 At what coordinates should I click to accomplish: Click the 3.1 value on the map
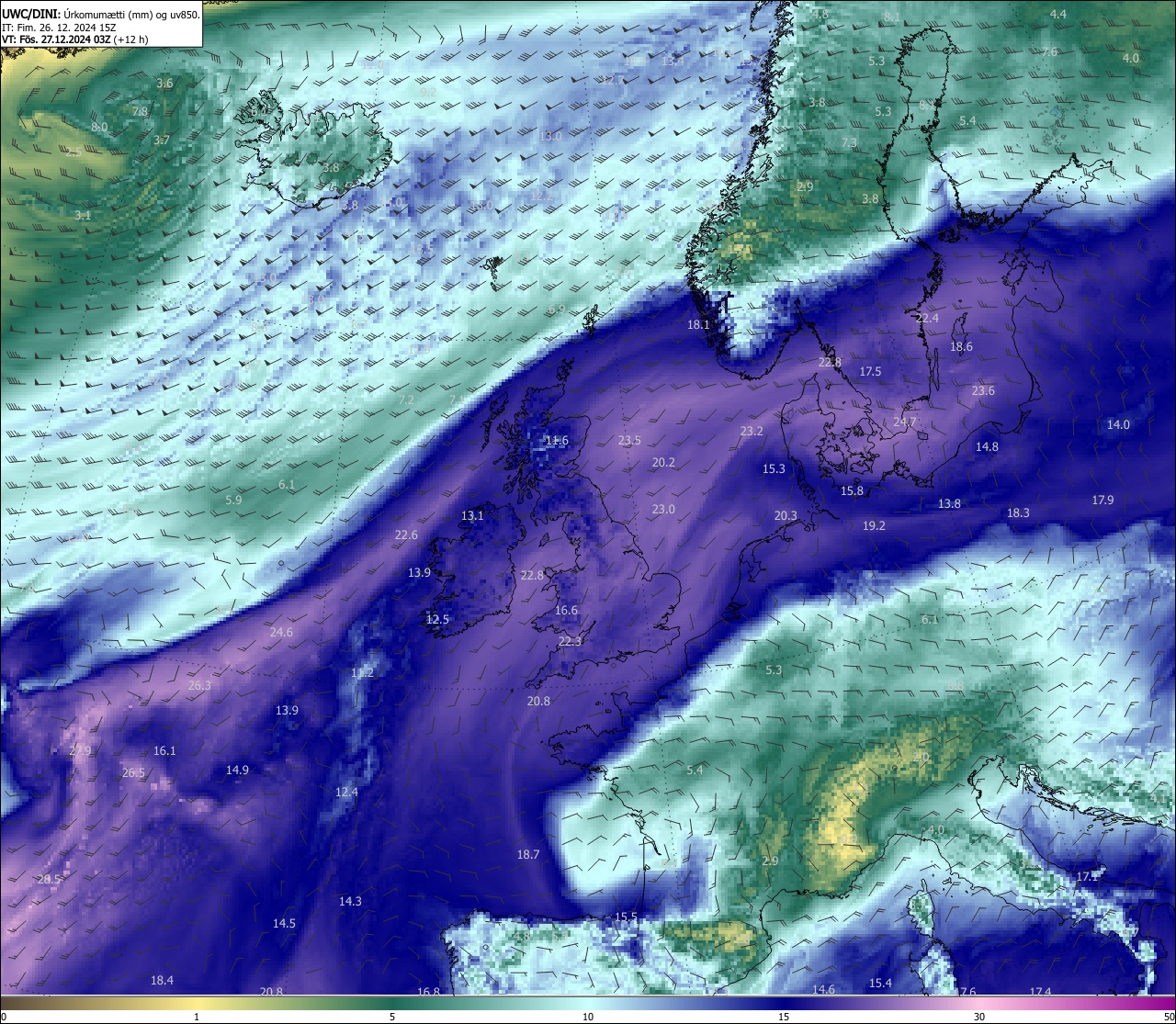[83, 215]
